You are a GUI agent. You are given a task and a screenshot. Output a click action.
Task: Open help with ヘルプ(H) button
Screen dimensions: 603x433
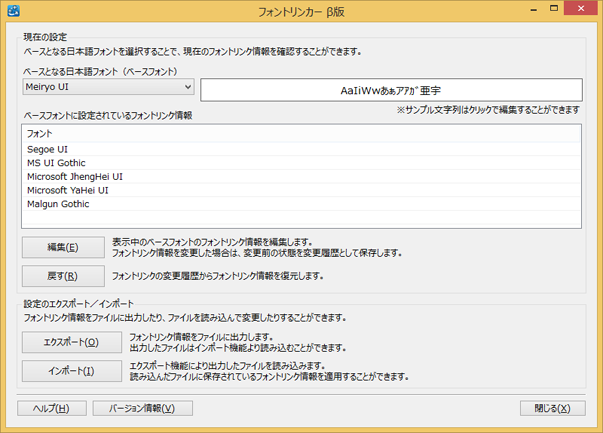51,408
